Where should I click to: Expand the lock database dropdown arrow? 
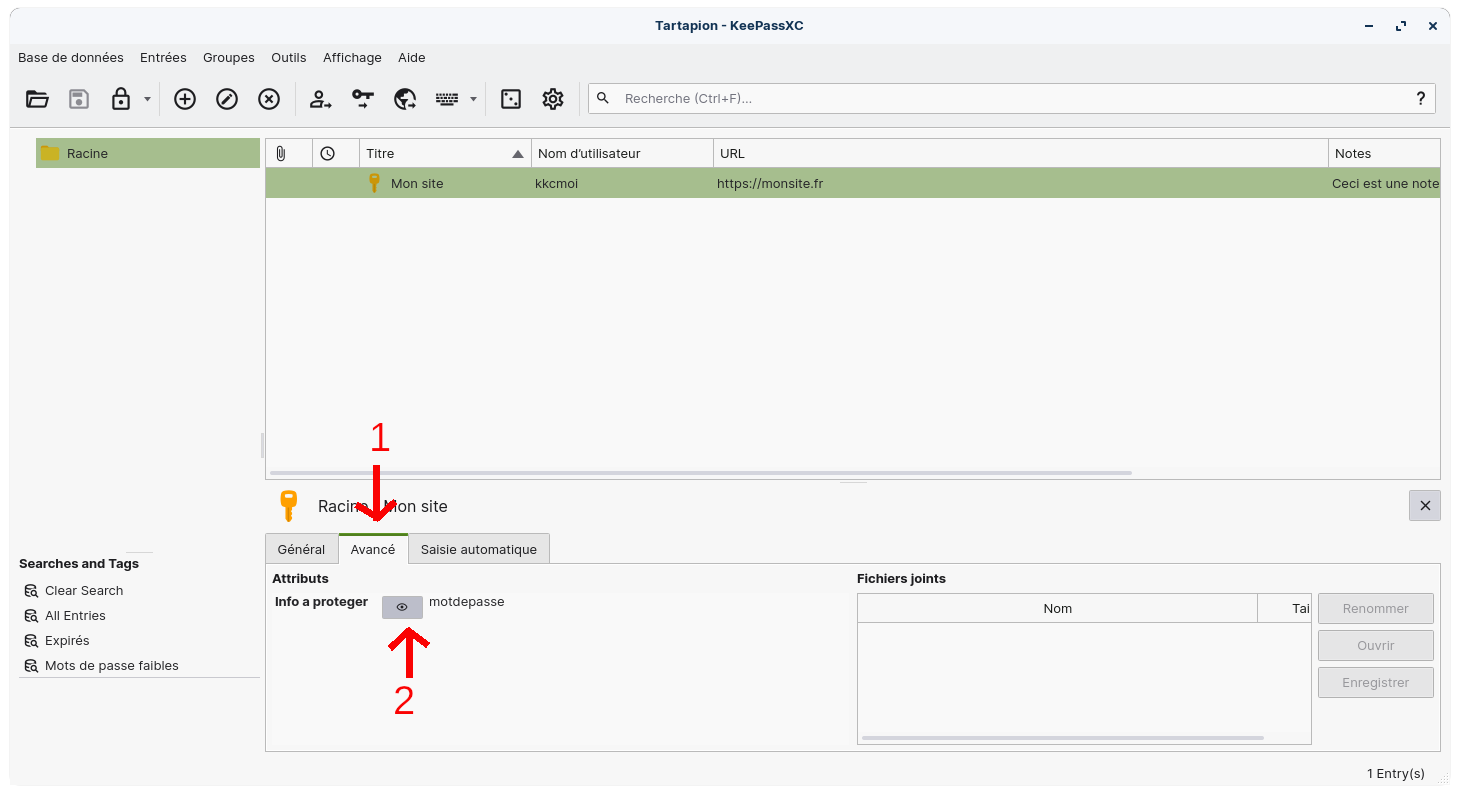coord(147,99)
